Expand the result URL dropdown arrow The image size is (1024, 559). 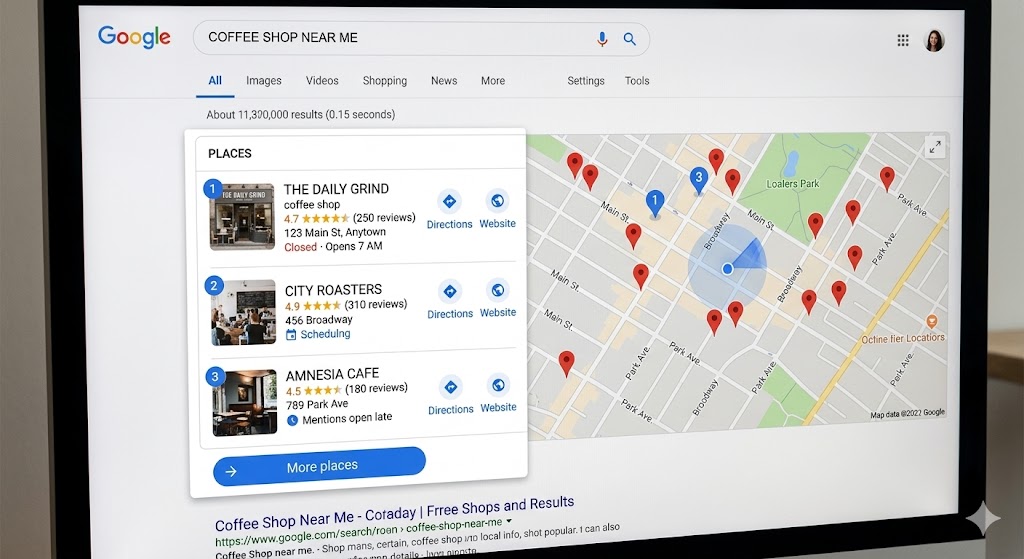tap(509, 520)
